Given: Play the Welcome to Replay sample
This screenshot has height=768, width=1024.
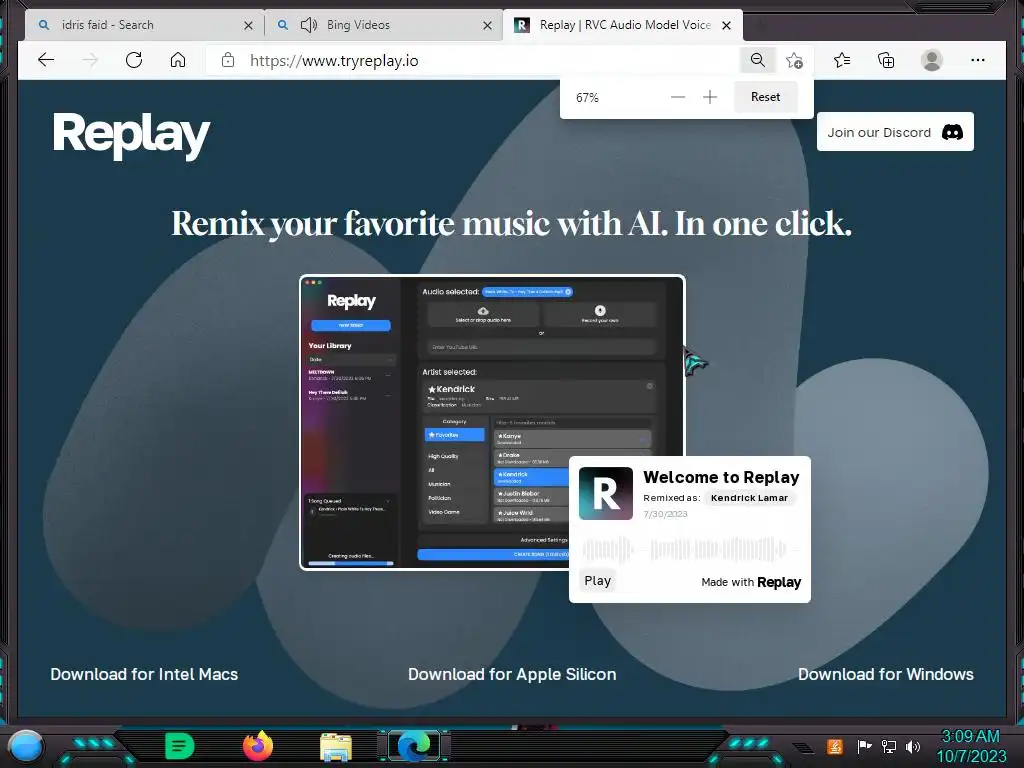Looking at the screenshot, I should pyautogui.click(x=597, y=581).
